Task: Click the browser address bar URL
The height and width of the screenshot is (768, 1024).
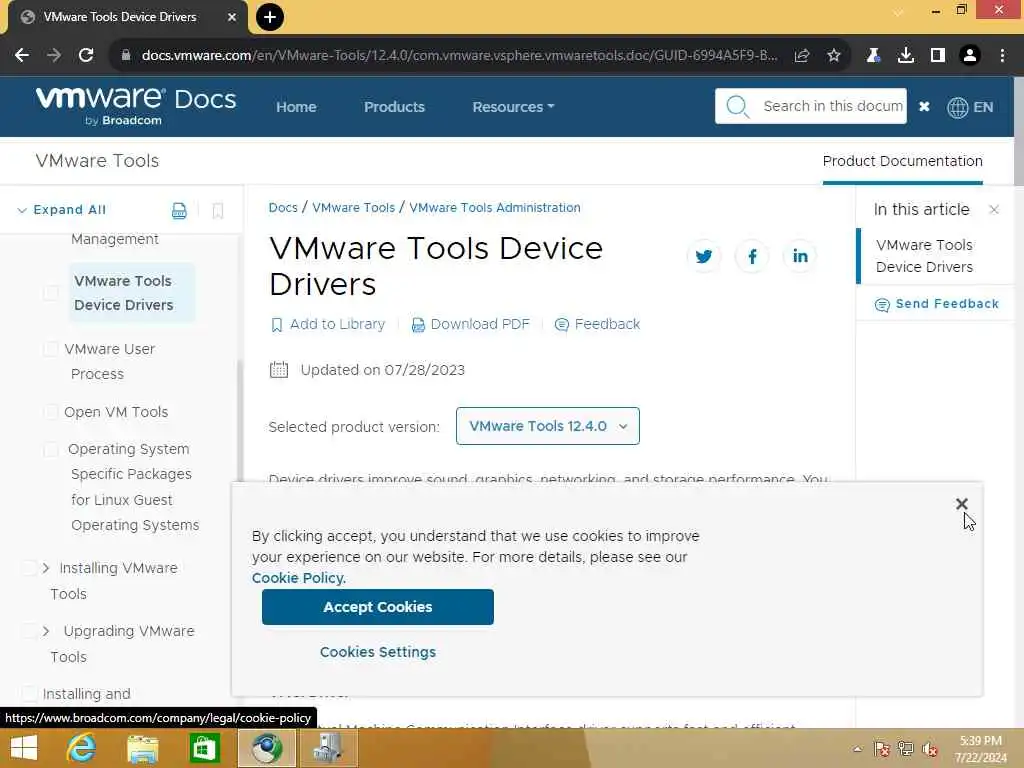Action: (x=459, y=56)
